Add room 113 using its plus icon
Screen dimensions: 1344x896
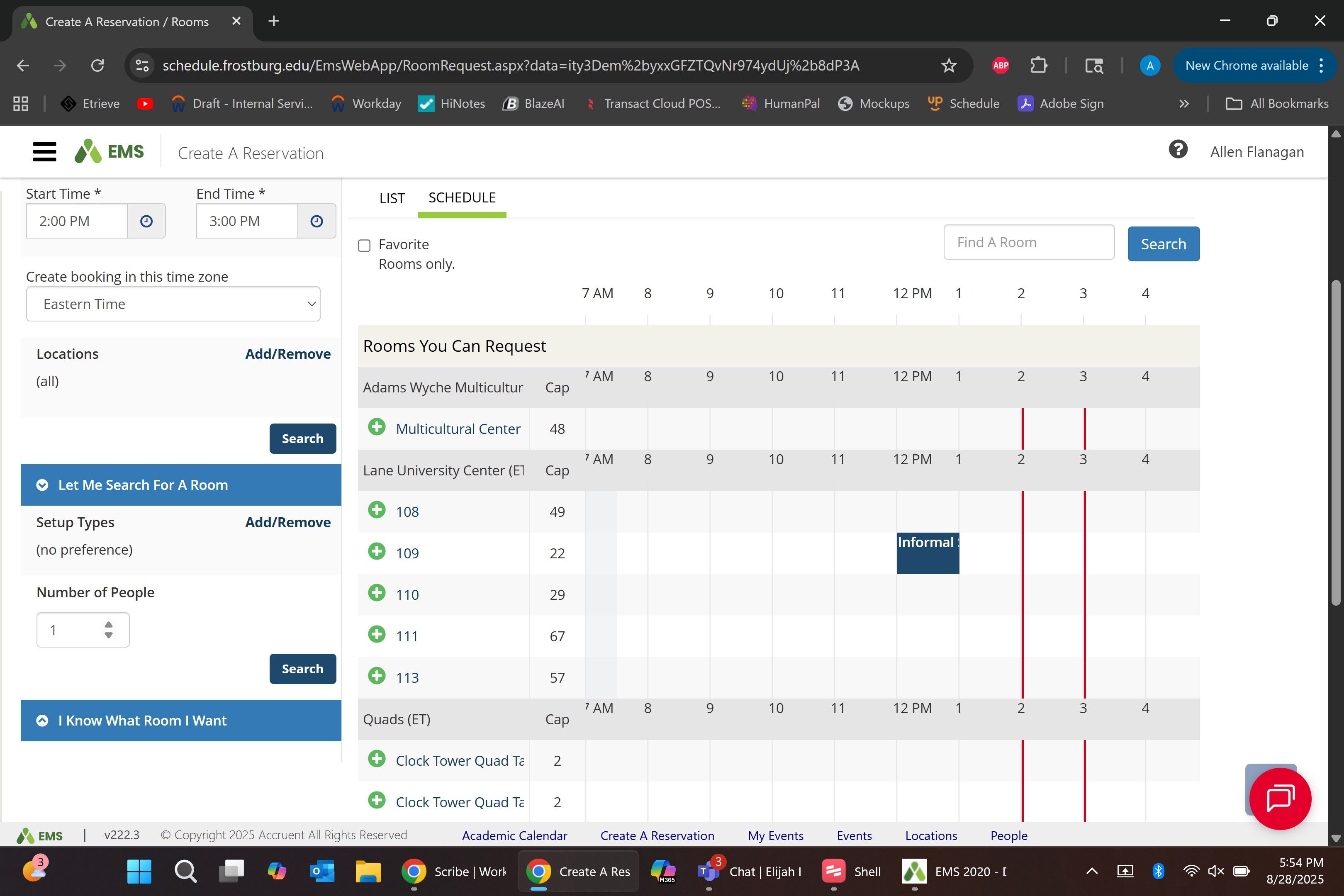(x=377, y=675)
